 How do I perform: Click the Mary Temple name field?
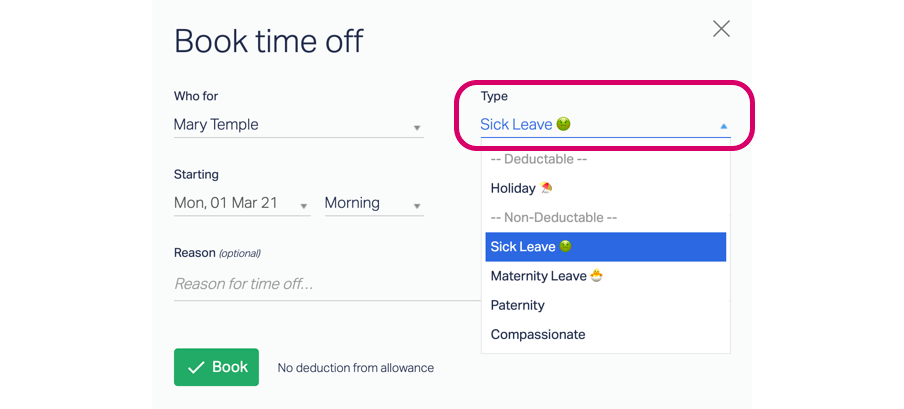click(x=299, y=125)
